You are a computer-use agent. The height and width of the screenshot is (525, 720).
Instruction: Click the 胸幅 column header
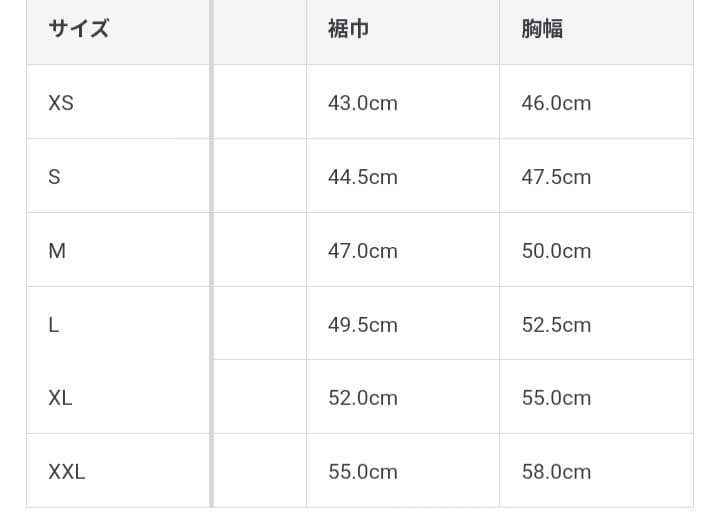coord(542,29)
